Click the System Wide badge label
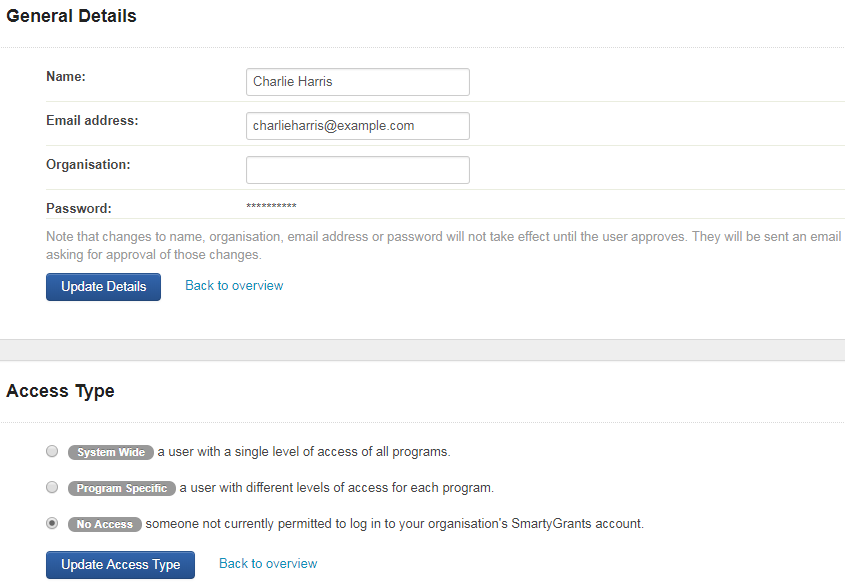 click(111, 452)
